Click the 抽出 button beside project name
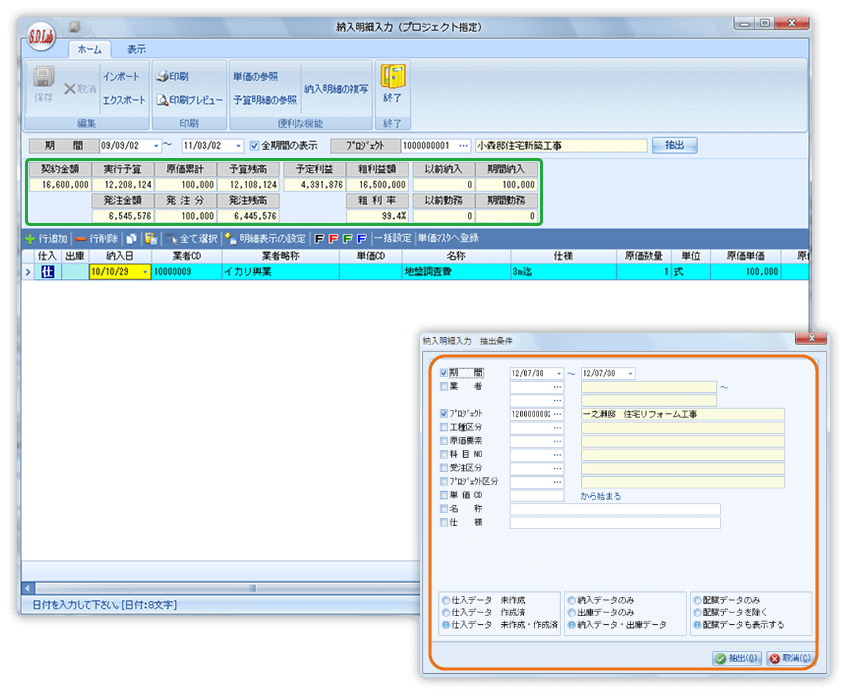This screenshot has height=694, width=848. 674,145
